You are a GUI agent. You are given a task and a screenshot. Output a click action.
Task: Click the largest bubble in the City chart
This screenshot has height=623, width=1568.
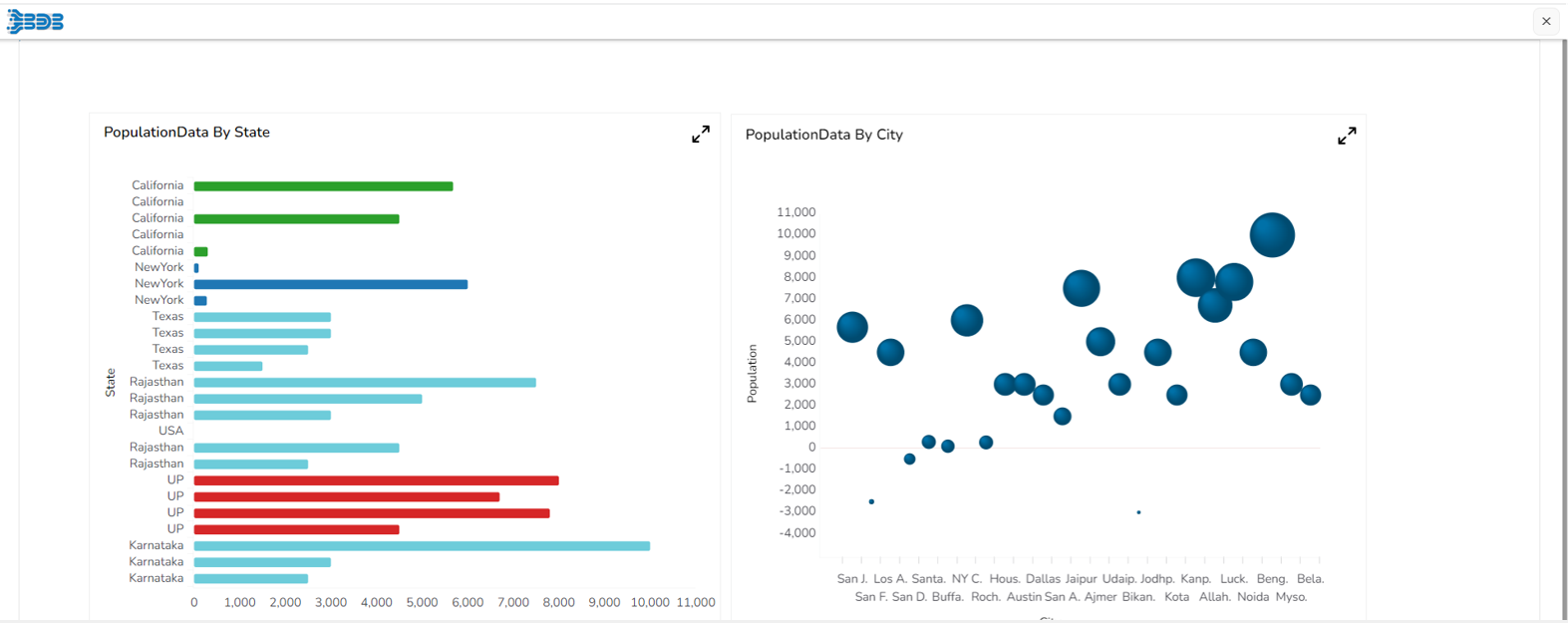[1272, 235]
